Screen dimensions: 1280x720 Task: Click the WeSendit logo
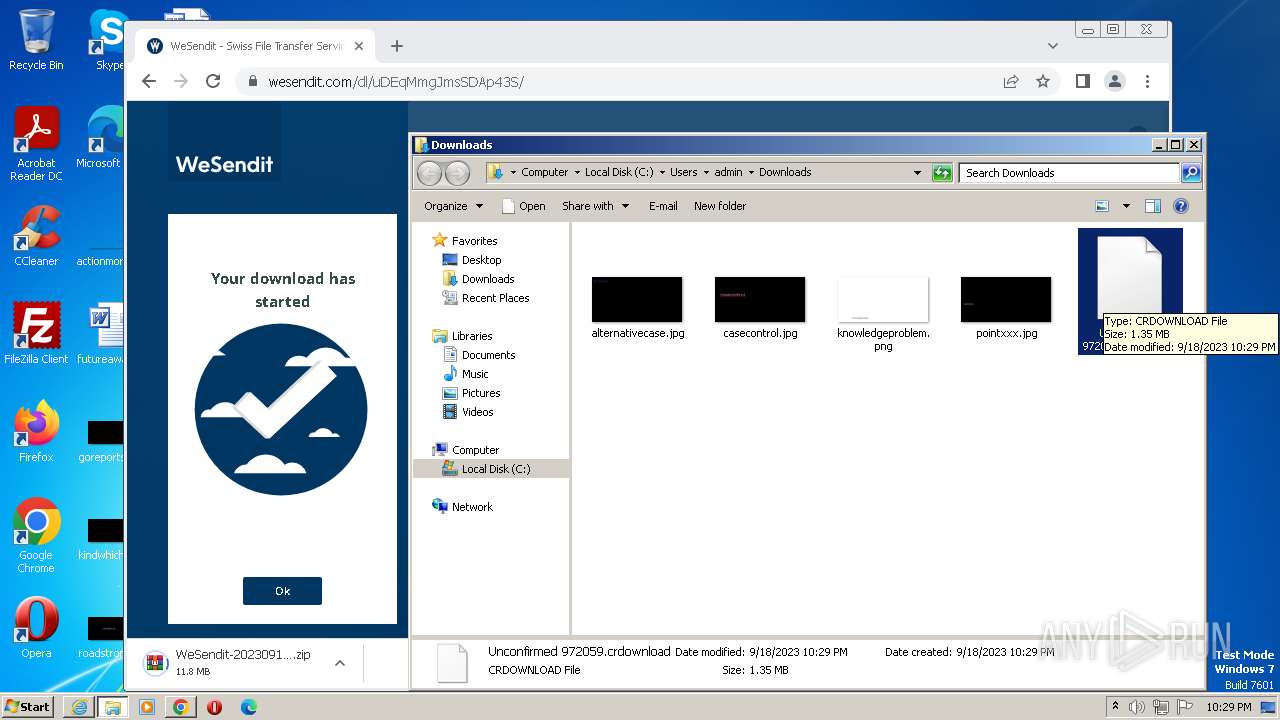(224, 164)
